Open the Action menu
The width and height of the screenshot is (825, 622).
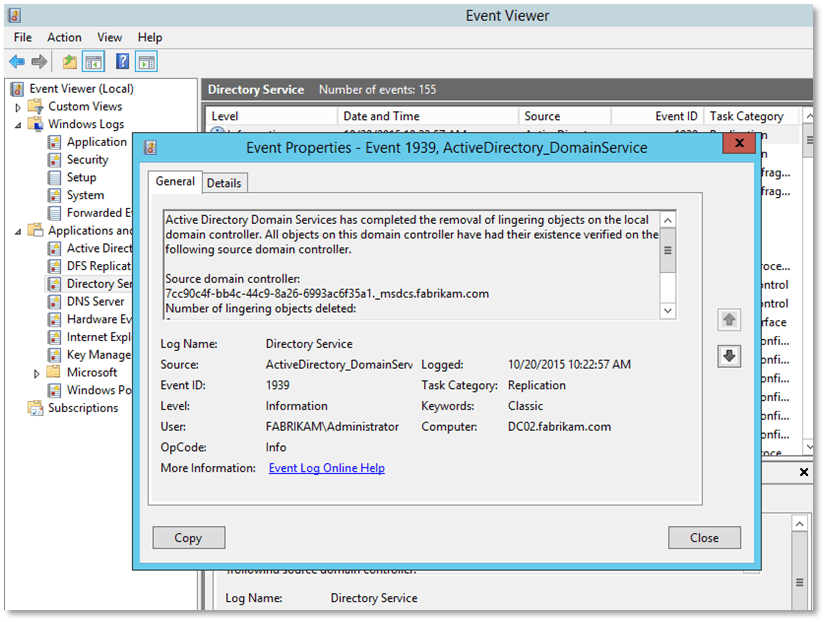(64, 37)
